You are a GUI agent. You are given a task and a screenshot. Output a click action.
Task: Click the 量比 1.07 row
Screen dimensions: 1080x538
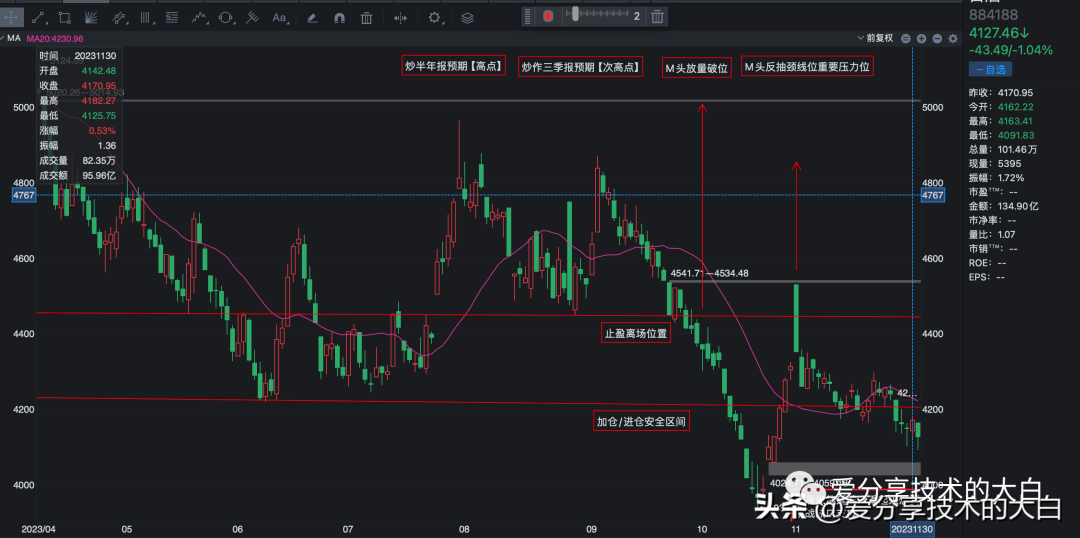tap(993, 234)
